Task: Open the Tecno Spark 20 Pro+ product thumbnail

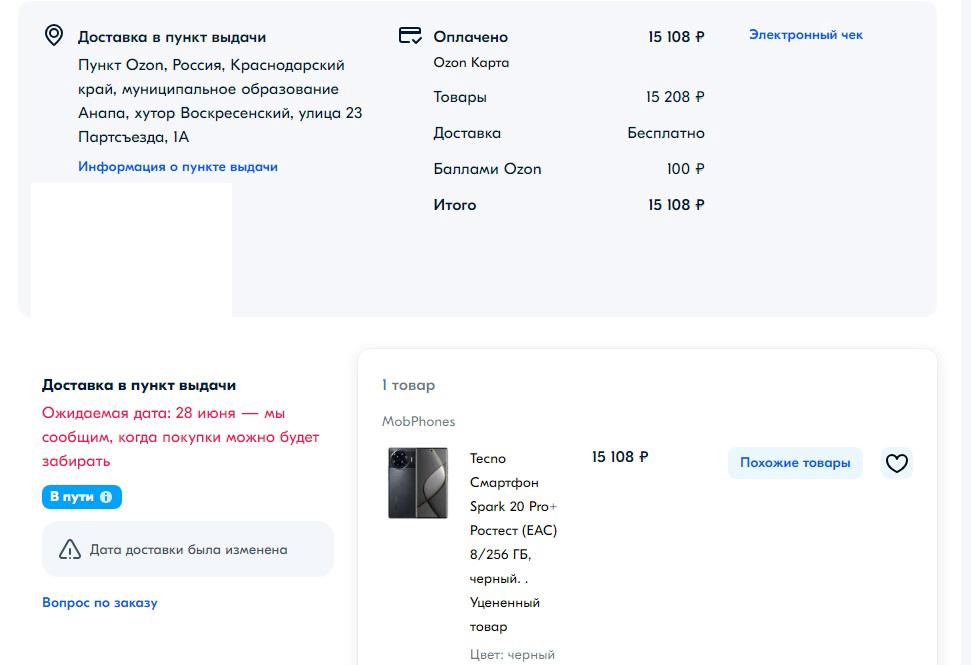Action: pos(418,483)
